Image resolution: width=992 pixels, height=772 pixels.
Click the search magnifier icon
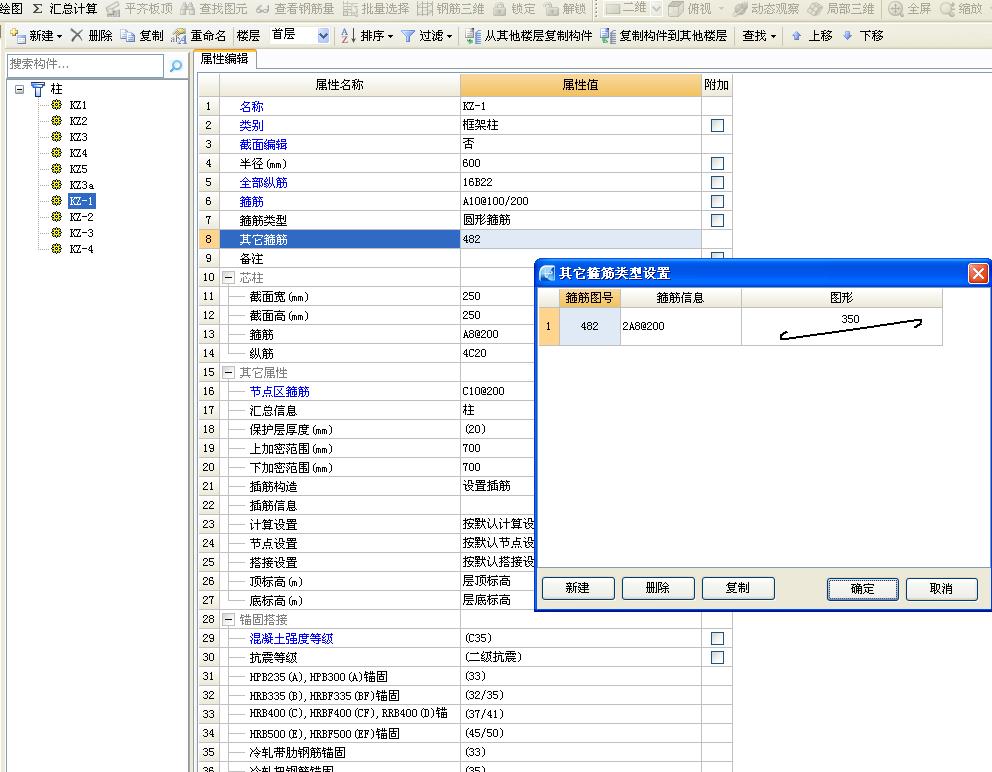pyautogui.click(x=177, y=65)
